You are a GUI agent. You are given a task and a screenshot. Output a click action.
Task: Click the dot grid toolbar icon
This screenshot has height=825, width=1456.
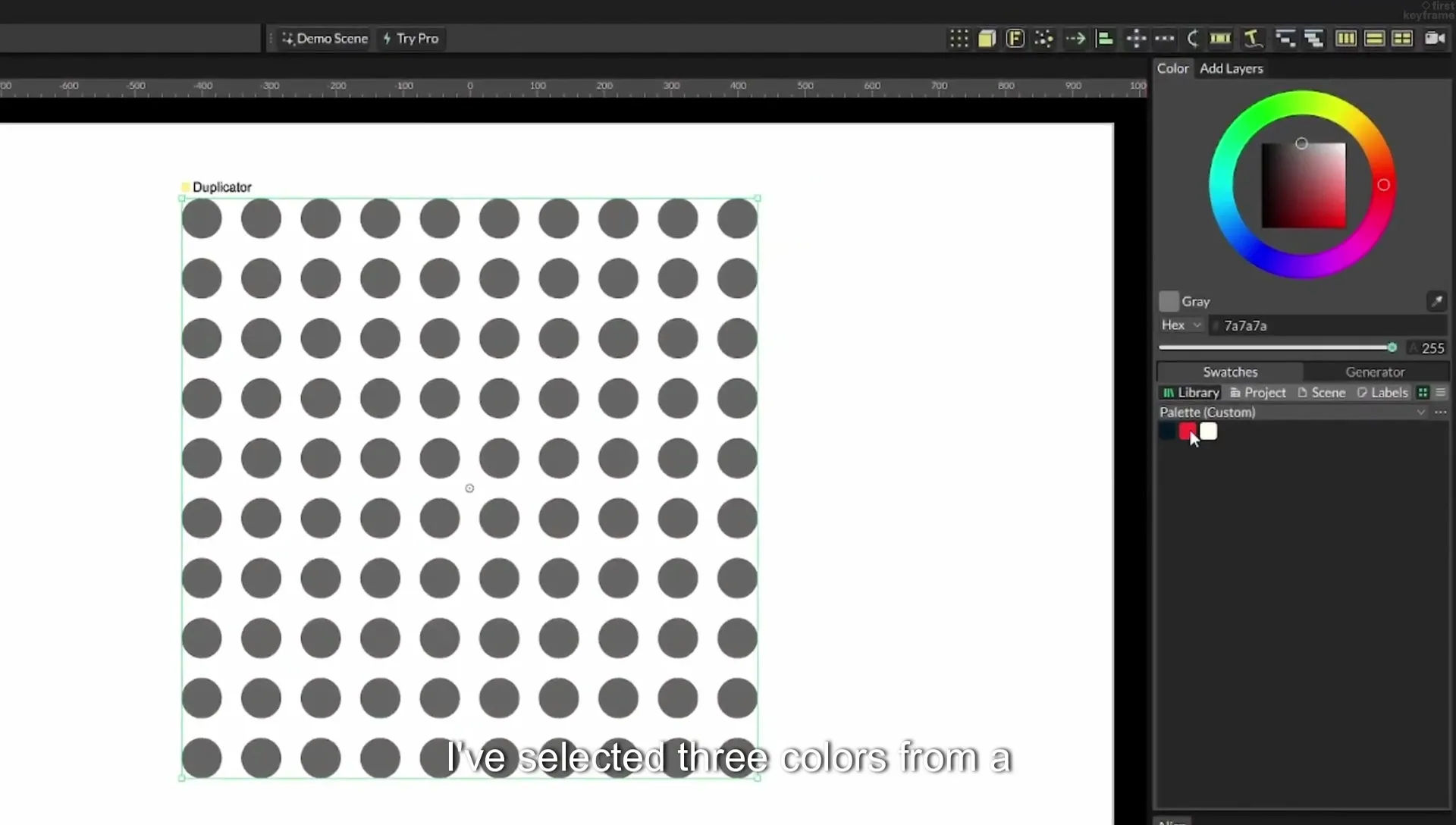tap(959, 39)
